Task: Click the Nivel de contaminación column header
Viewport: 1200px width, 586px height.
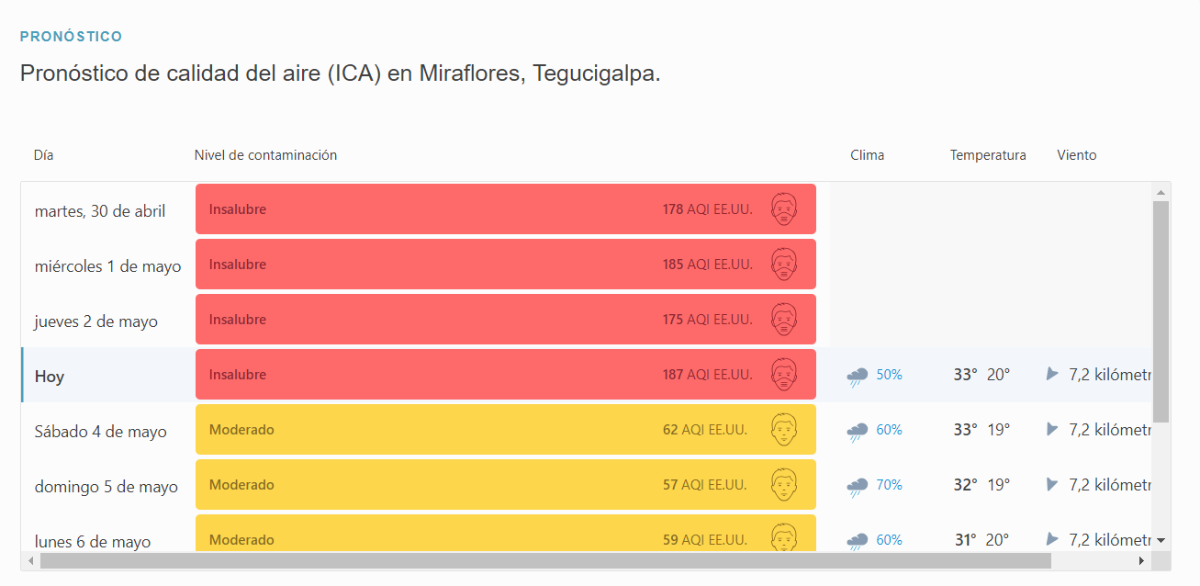Action: (x=265, y=155)
